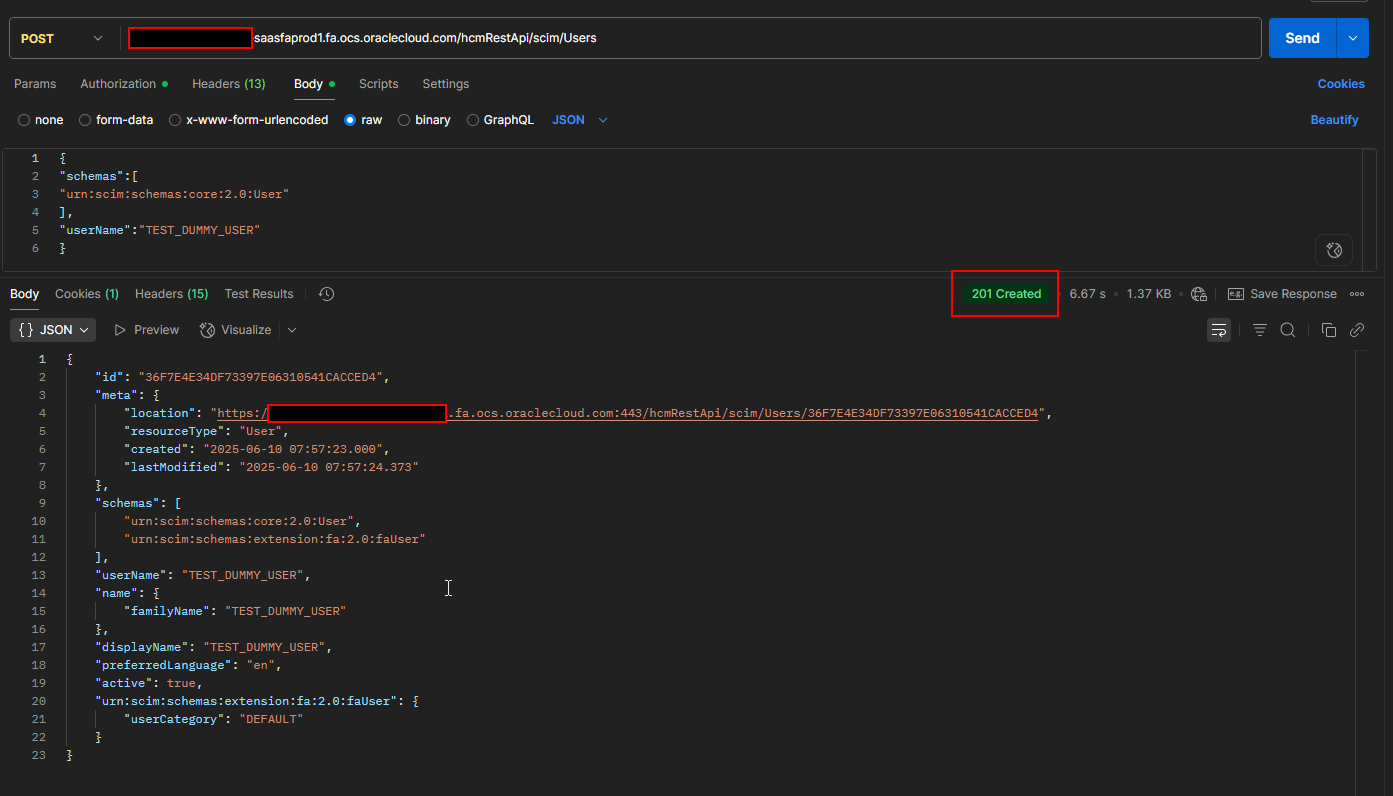
Task: Open the Settings tab
Action: click(446, 84)
